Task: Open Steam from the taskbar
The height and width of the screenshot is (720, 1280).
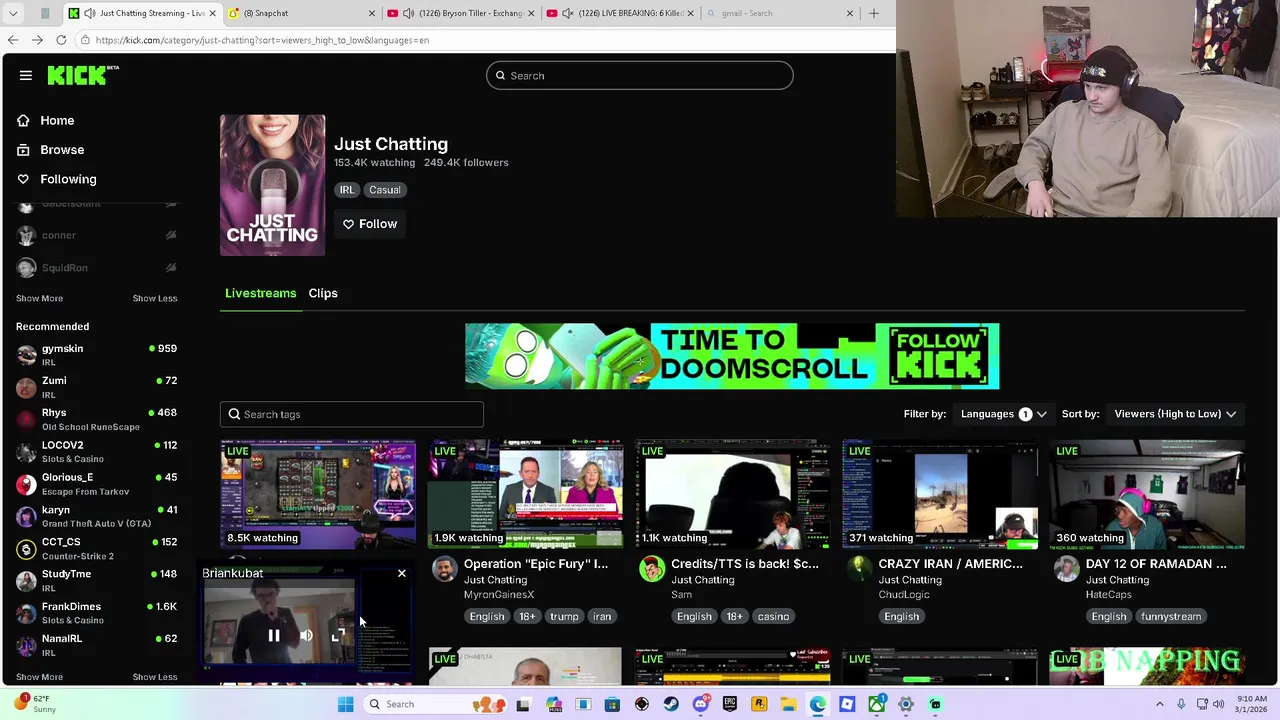Action: (671, 704)
